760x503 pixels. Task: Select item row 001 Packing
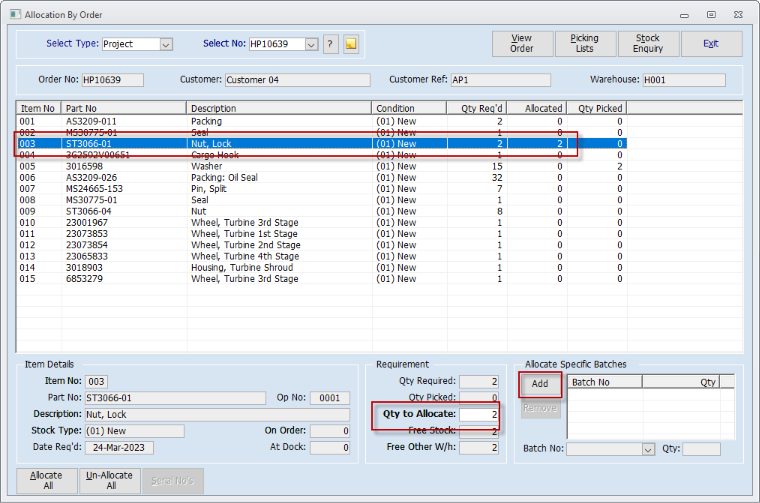coord(322,121)
